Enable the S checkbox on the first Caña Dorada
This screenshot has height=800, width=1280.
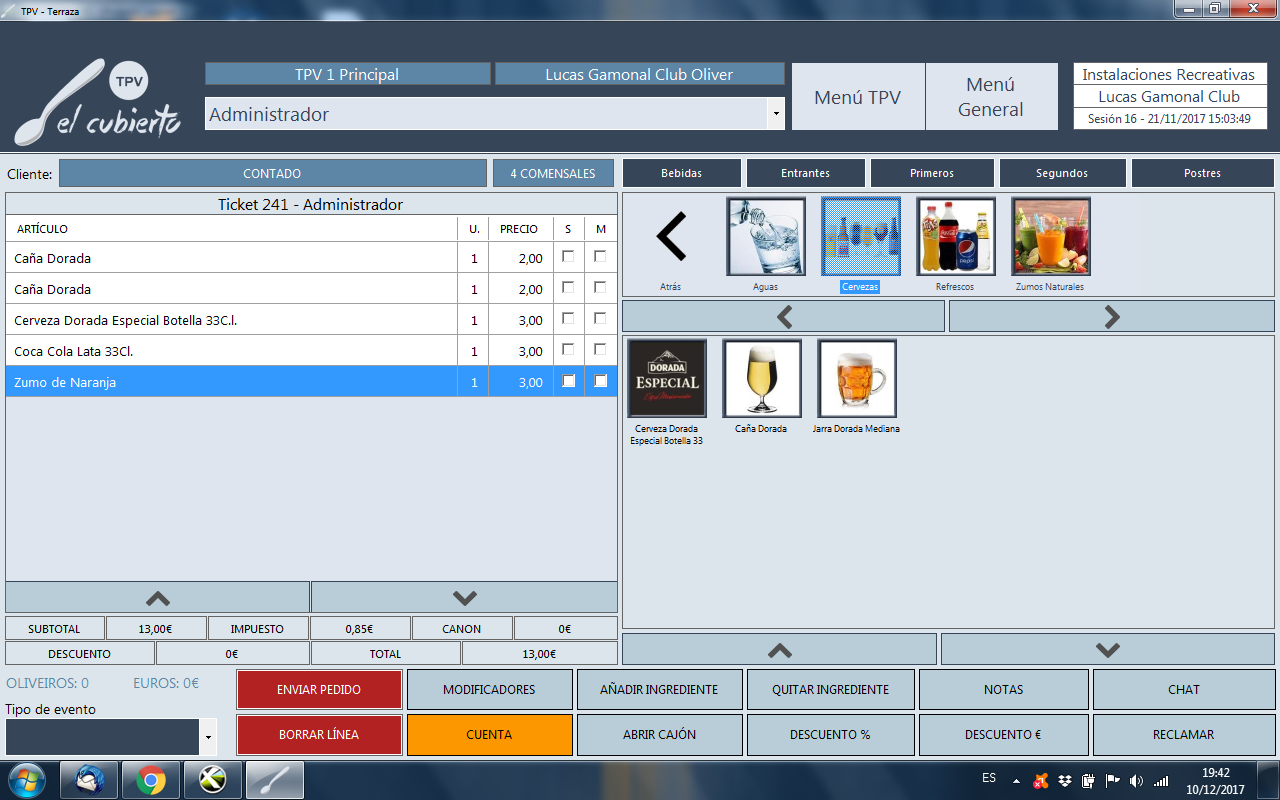pyautogui.click(x=568, y=257)
